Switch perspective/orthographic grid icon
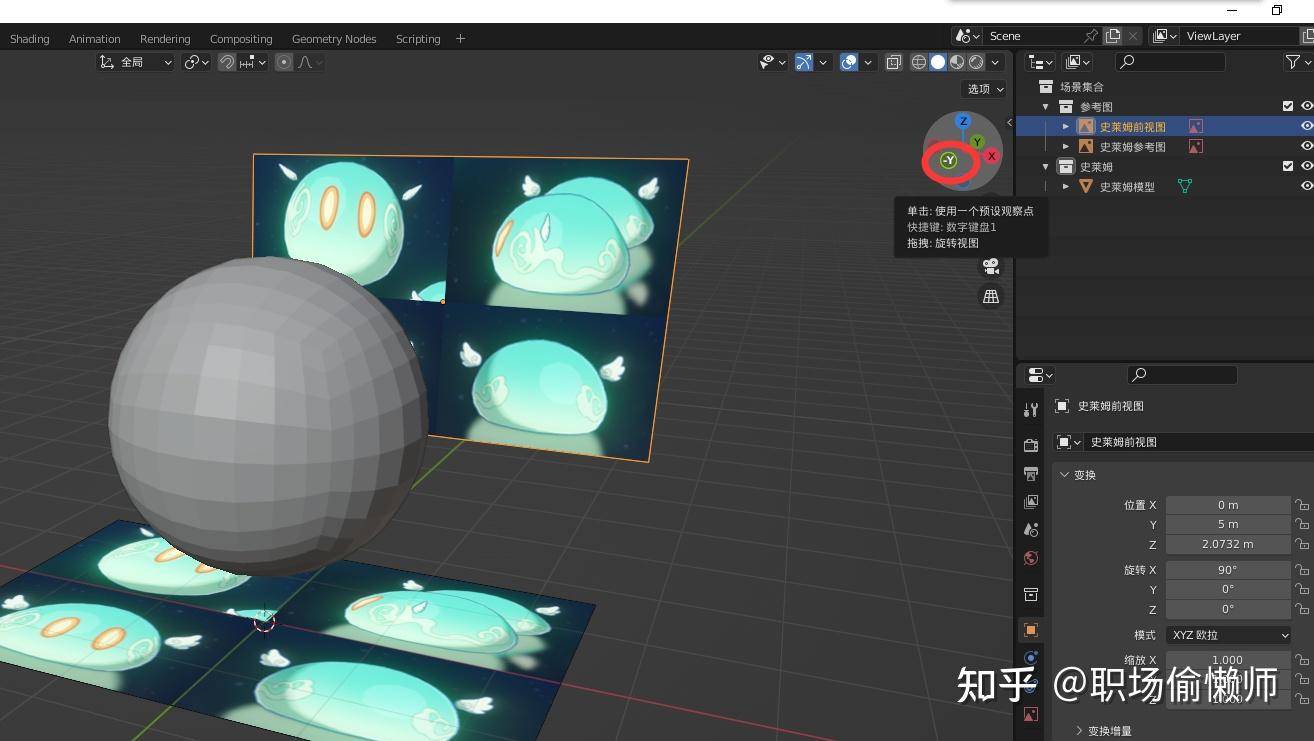The height and width of the screenshot is (741, 1314). point(991,296)
